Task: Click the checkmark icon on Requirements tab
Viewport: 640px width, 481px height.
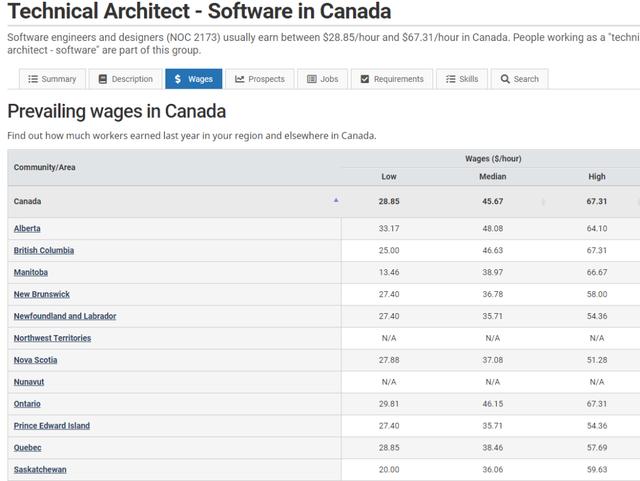Action: (365, 79)
